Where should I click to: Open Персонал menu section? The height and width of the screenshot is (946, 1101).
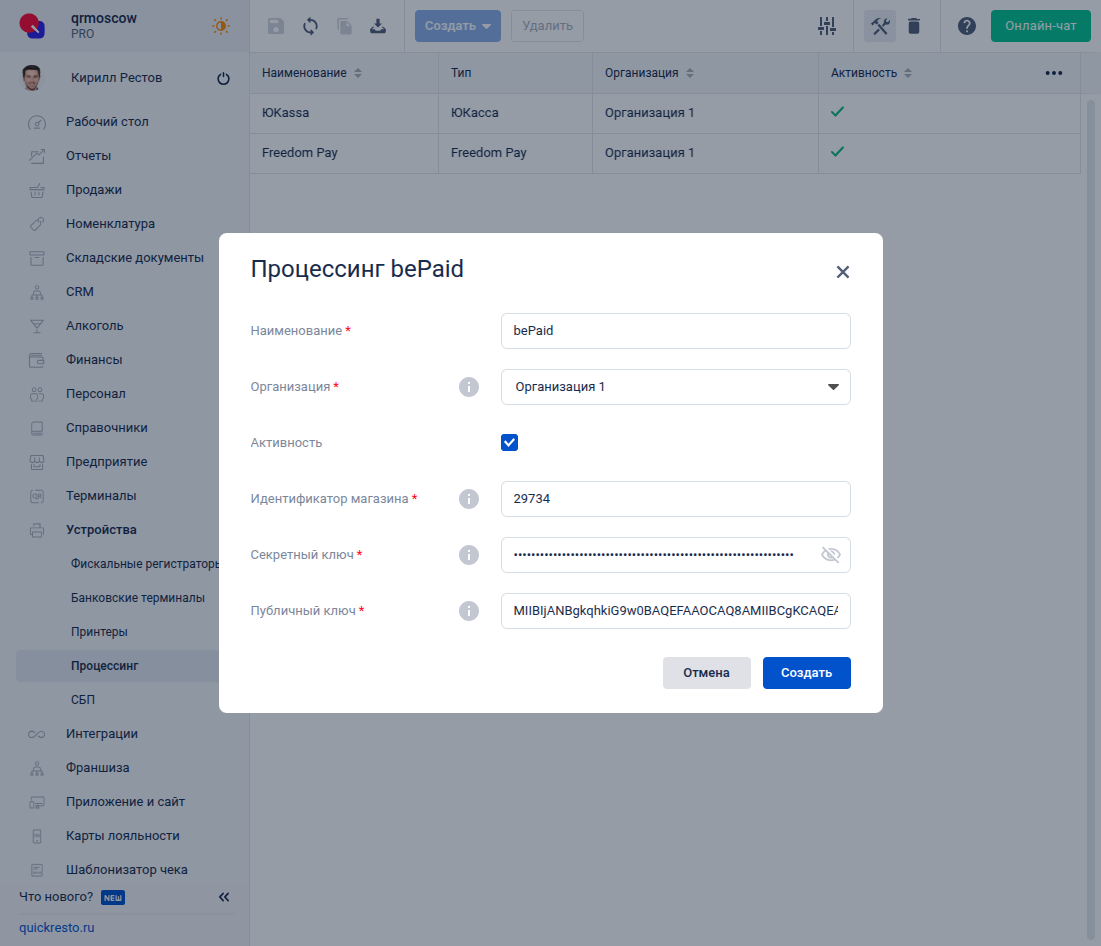click(x=95, y=394)
